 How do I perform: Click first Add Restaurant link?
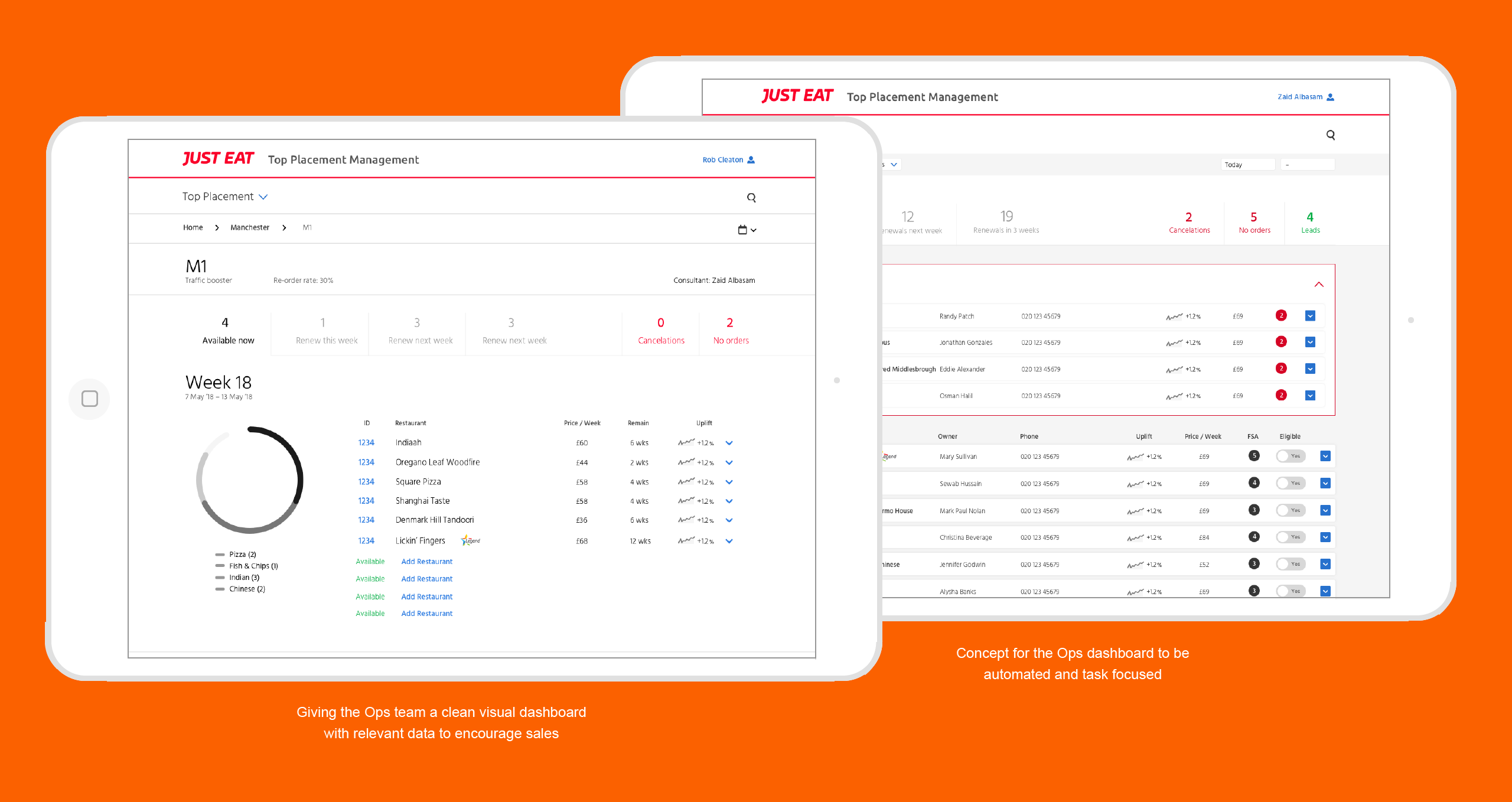click(426, 562)
